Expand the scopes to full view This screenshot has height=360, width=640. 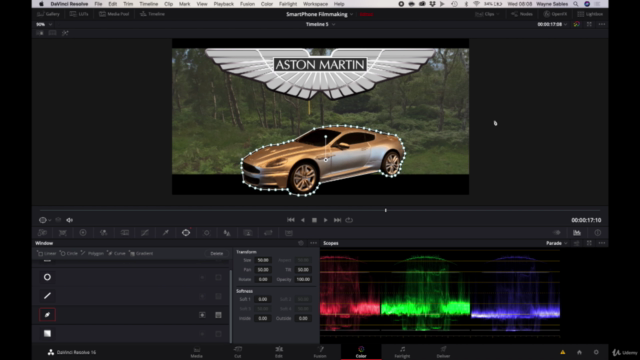pos(589,243)
